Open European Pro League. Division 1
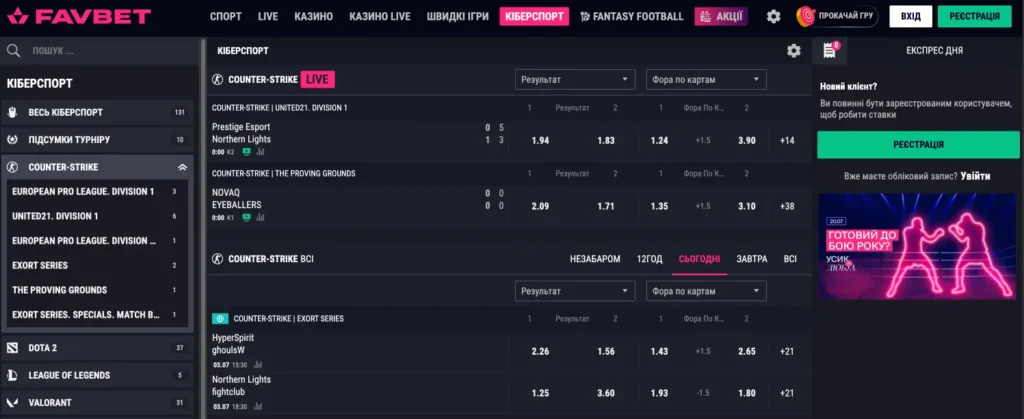The height and width of the screenshot is (419, 1024). click(98, 192)
